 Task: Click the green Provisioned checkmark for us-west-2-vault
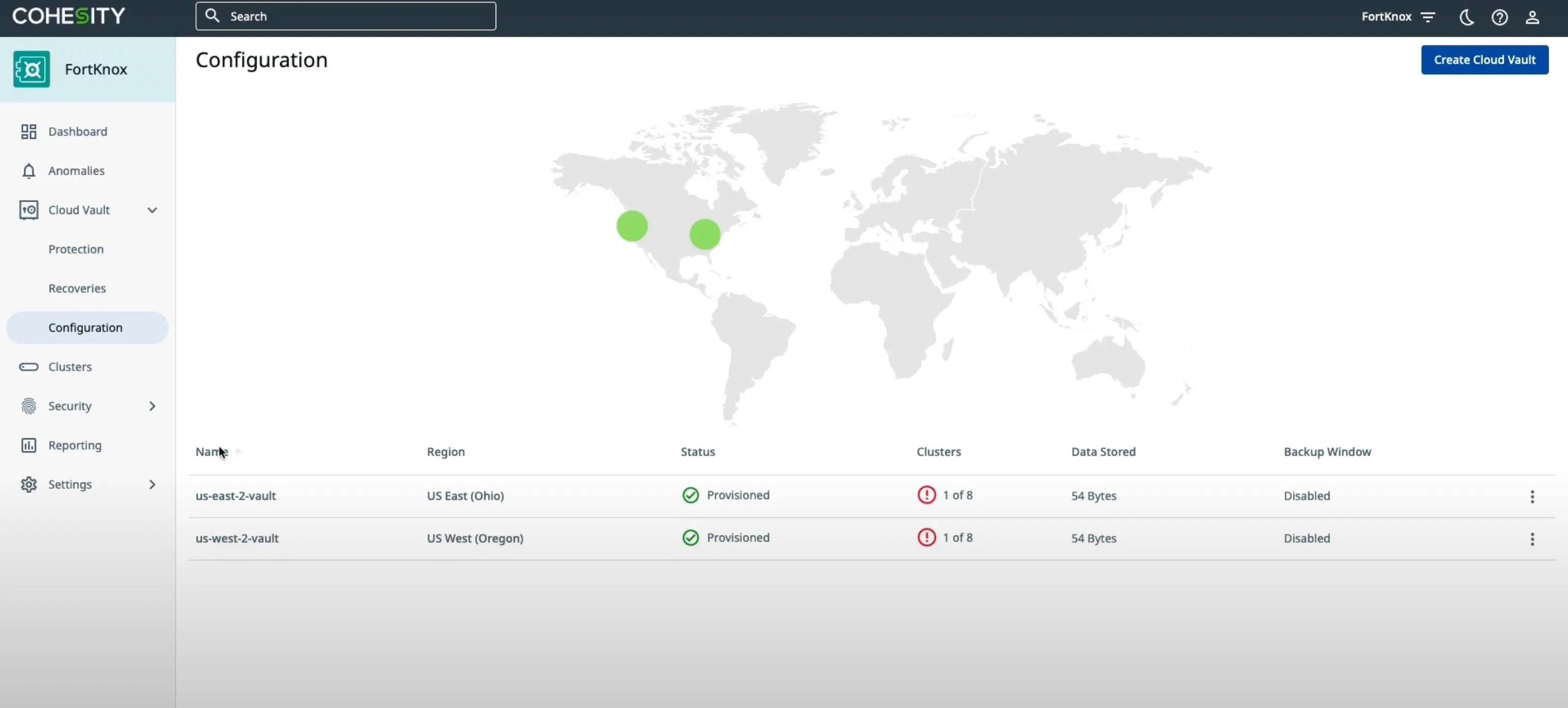click(690, 537)
